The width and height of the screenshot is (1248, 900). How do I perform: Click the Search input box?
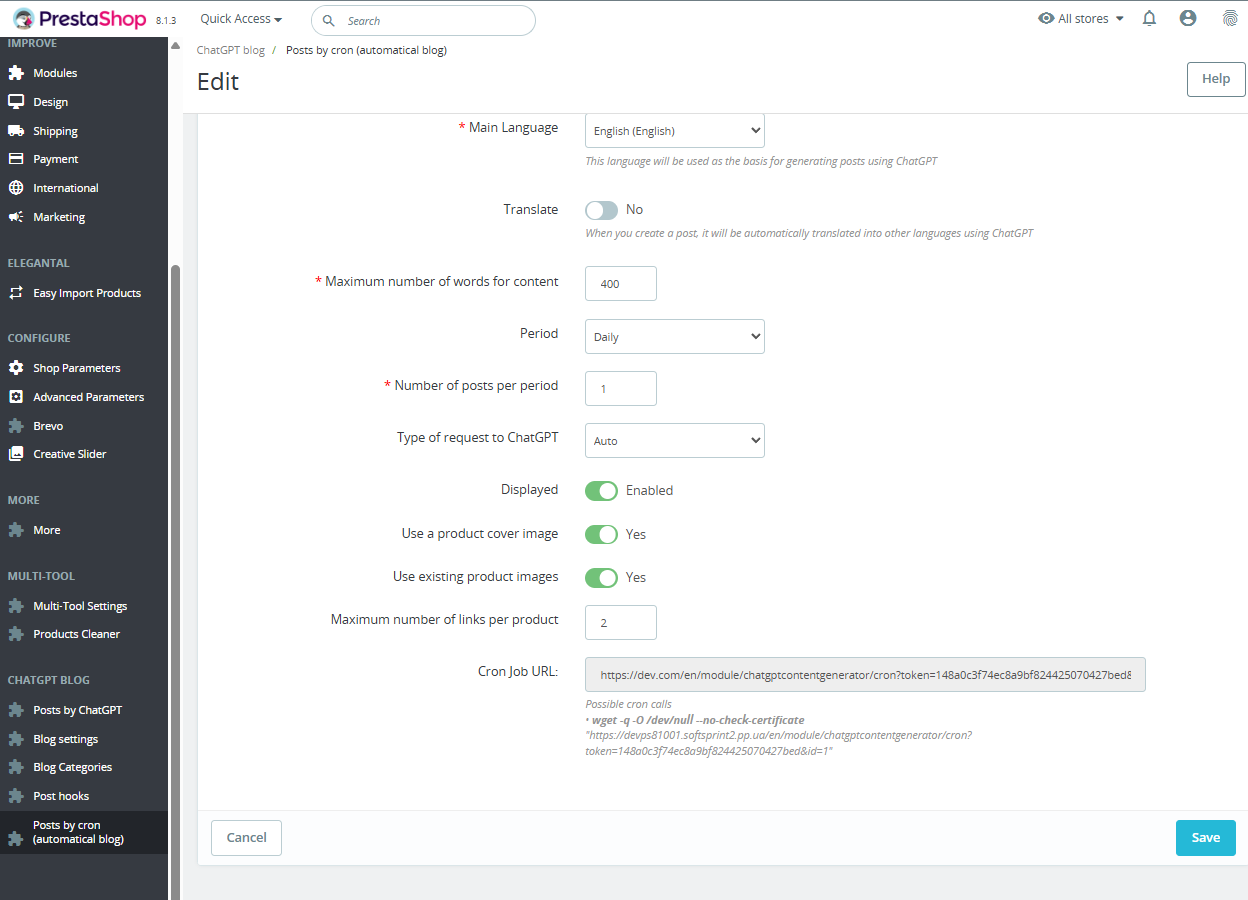(423, 21)
